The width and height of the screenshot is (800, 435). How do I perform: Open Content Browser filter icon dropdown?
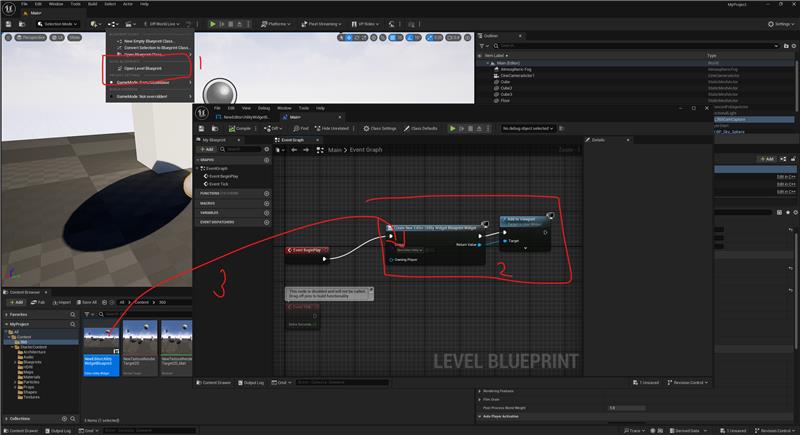point(88,315)
